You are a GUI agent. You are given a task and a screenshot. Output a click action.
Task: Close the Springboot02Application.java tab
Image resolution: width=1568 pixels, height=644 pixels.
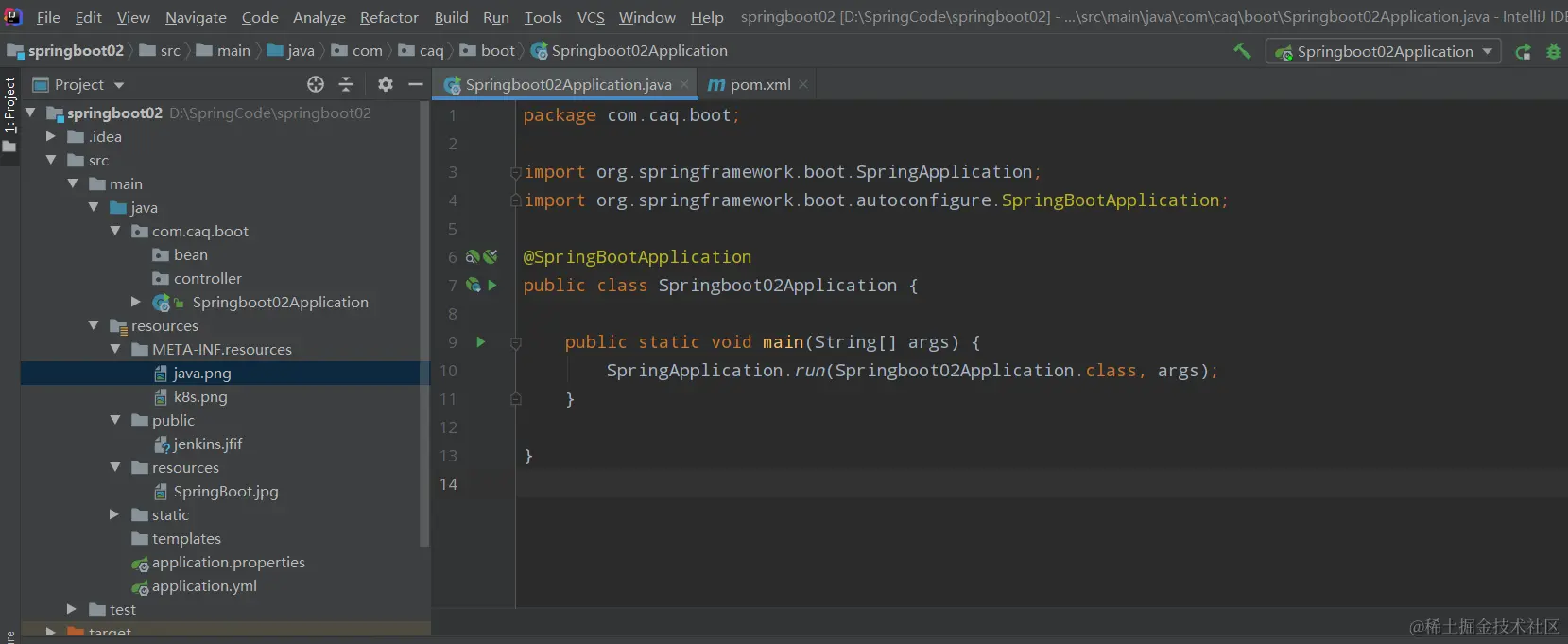pyautogui.click(x=684, y=84)
